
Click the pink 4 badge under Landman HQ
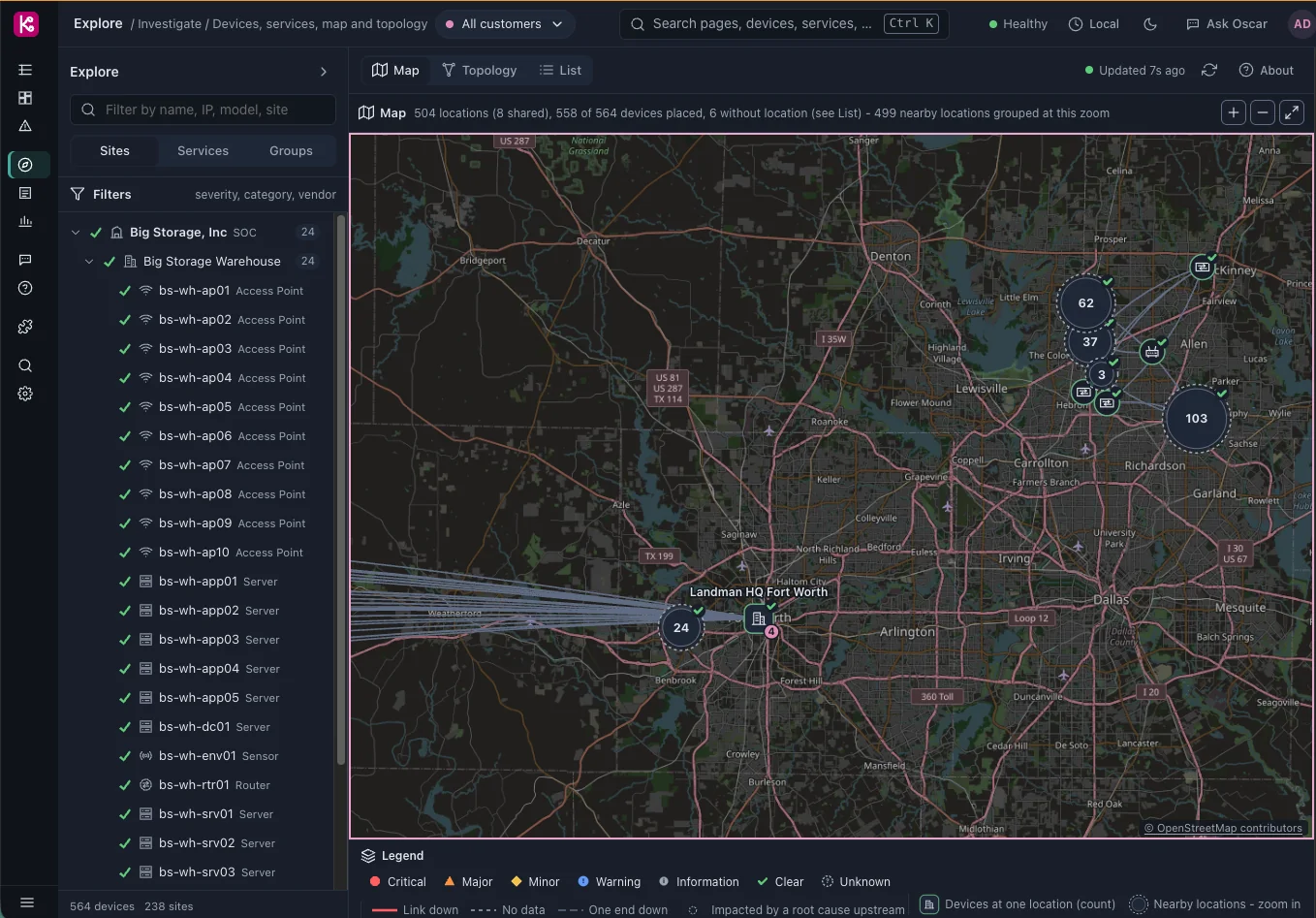point(771,632)
